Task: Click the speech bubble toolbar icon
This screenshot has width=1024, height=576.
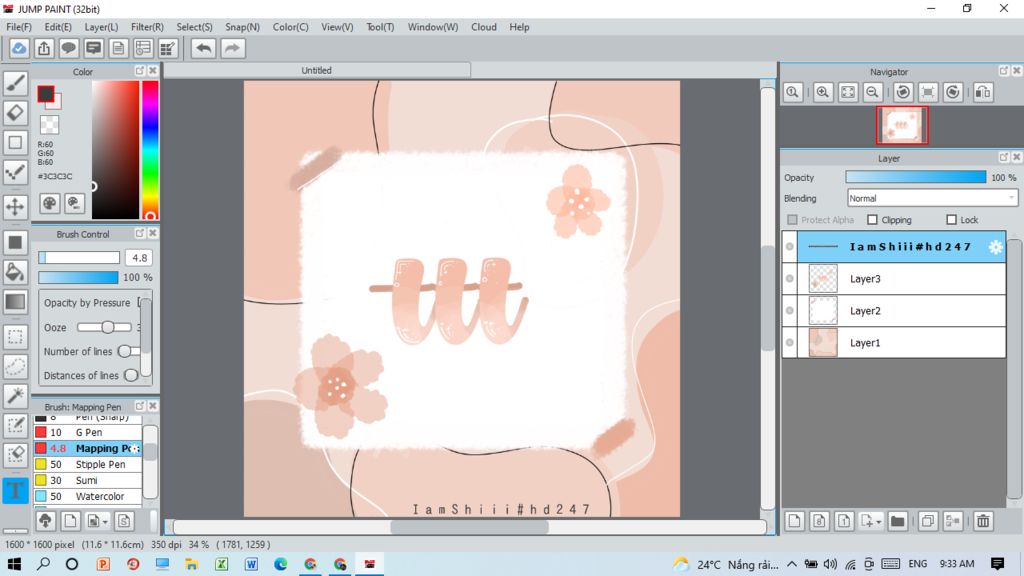Action: (x=69, y=48)
